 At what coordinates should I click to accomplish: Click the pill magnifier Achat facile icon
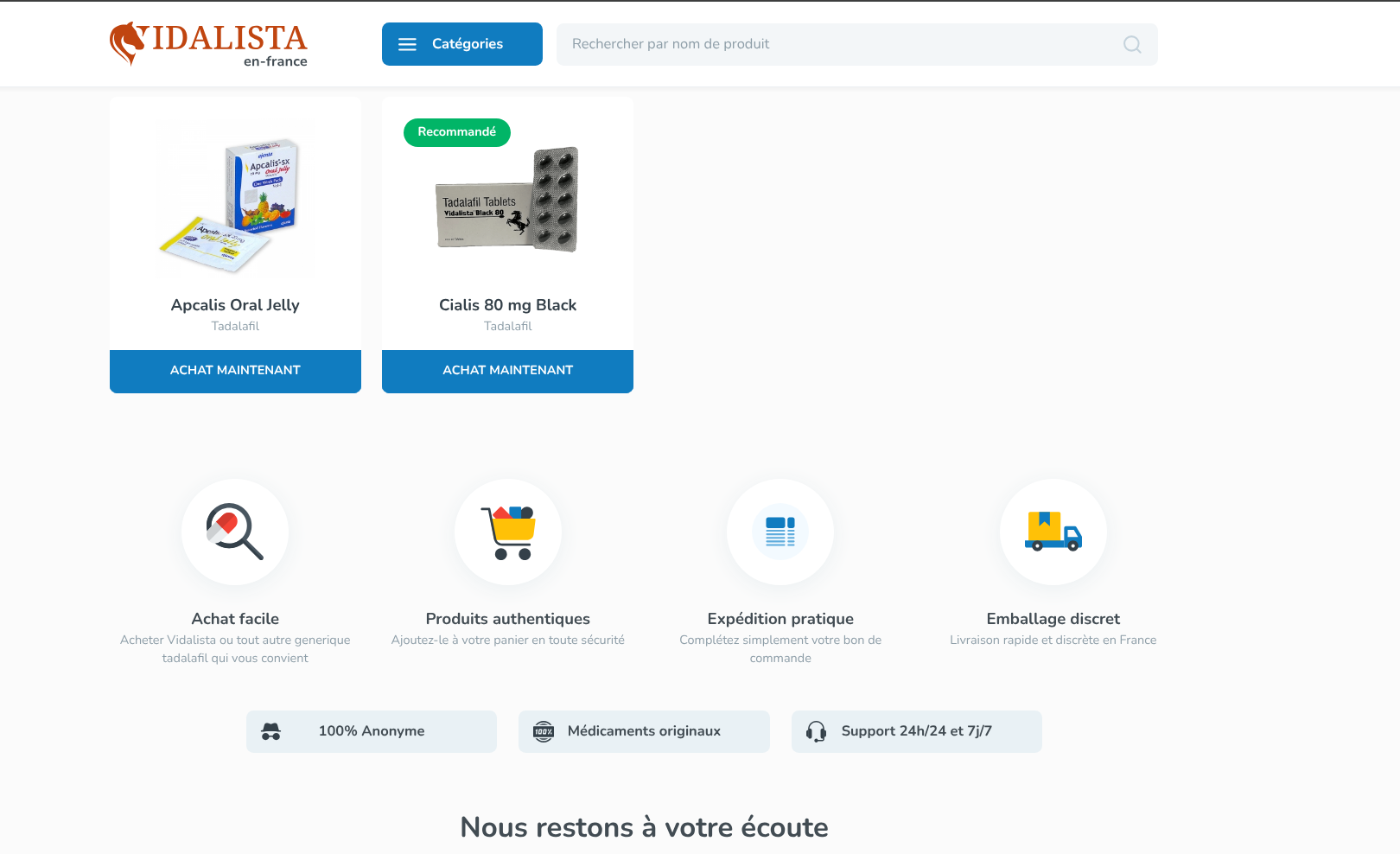point(235,532)
